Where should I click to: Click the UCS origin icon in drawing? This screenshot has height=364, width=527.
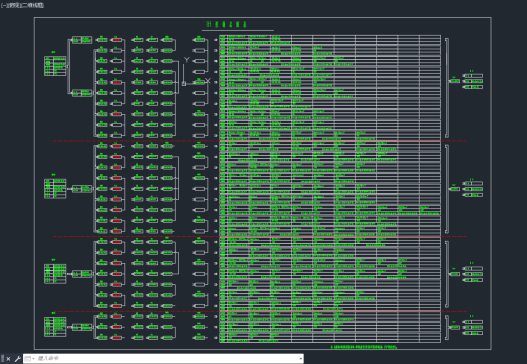click(x=184, y=83)
